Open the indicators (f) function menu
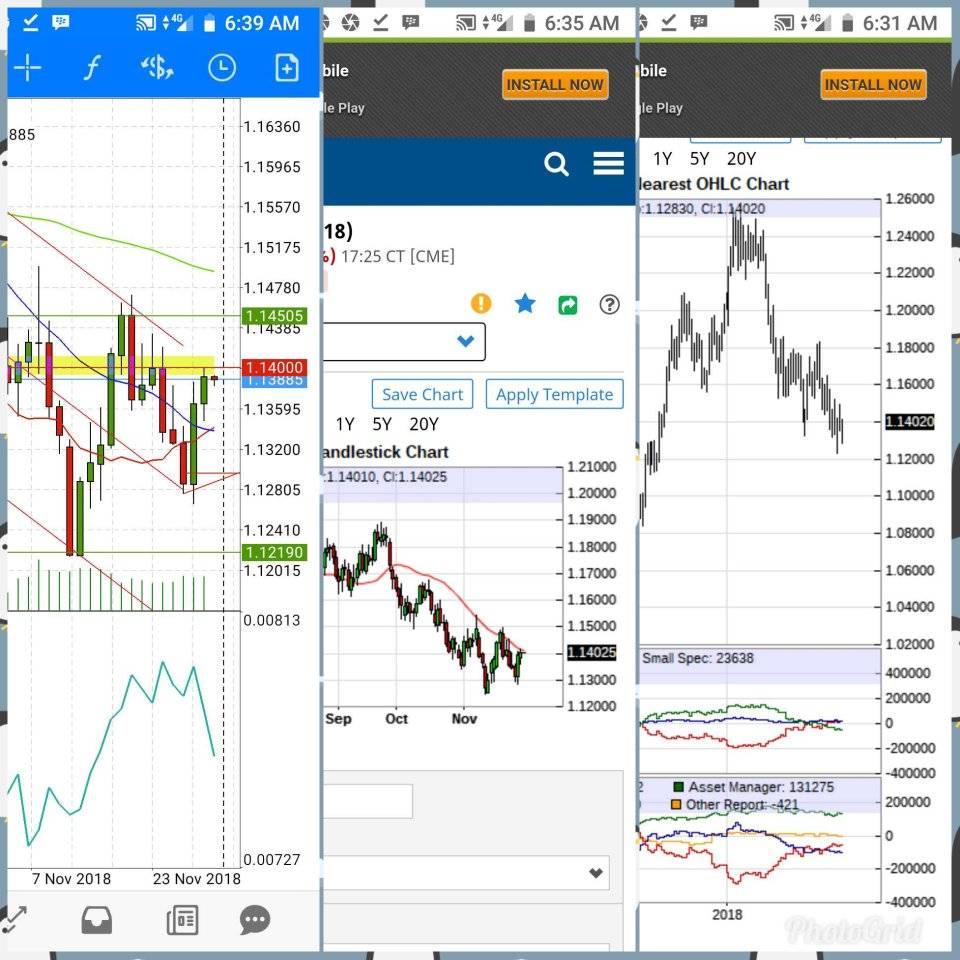The width and height of the screenshot is (960, 960). tap(92, 67)
